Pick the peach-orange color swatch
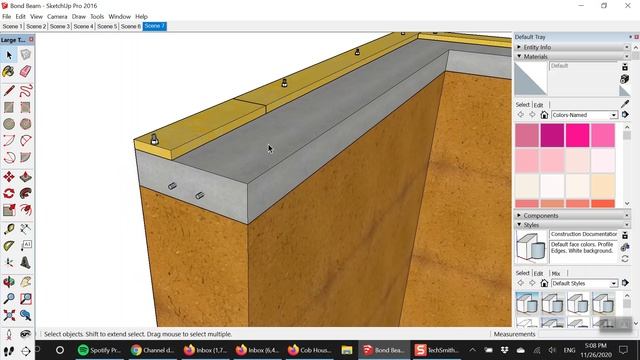The image size is (640, 360). click(603, 186)
